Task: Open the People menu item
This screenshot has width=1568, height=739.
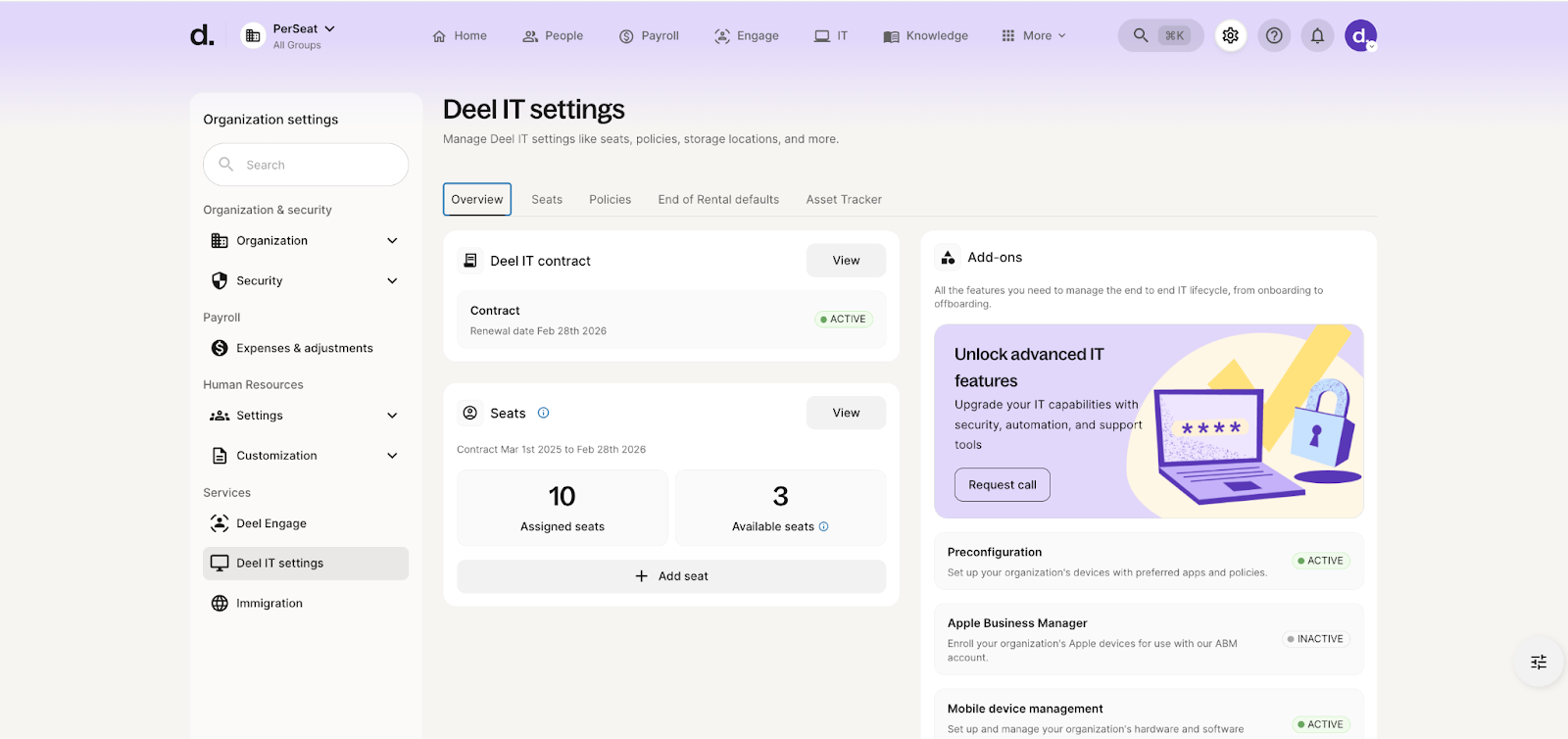Action: (x=553, y=36)
